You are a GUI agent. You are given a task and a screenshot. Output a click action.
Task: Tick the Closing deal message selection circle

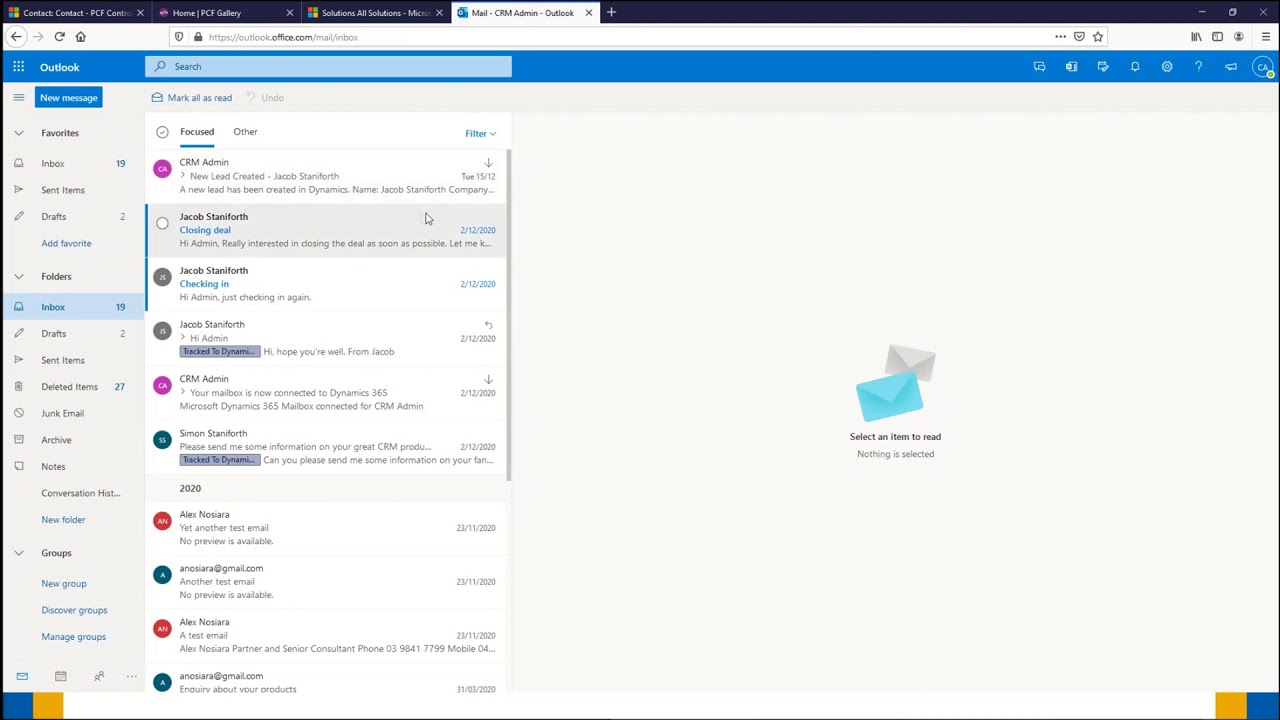click(x=162, y=224)
